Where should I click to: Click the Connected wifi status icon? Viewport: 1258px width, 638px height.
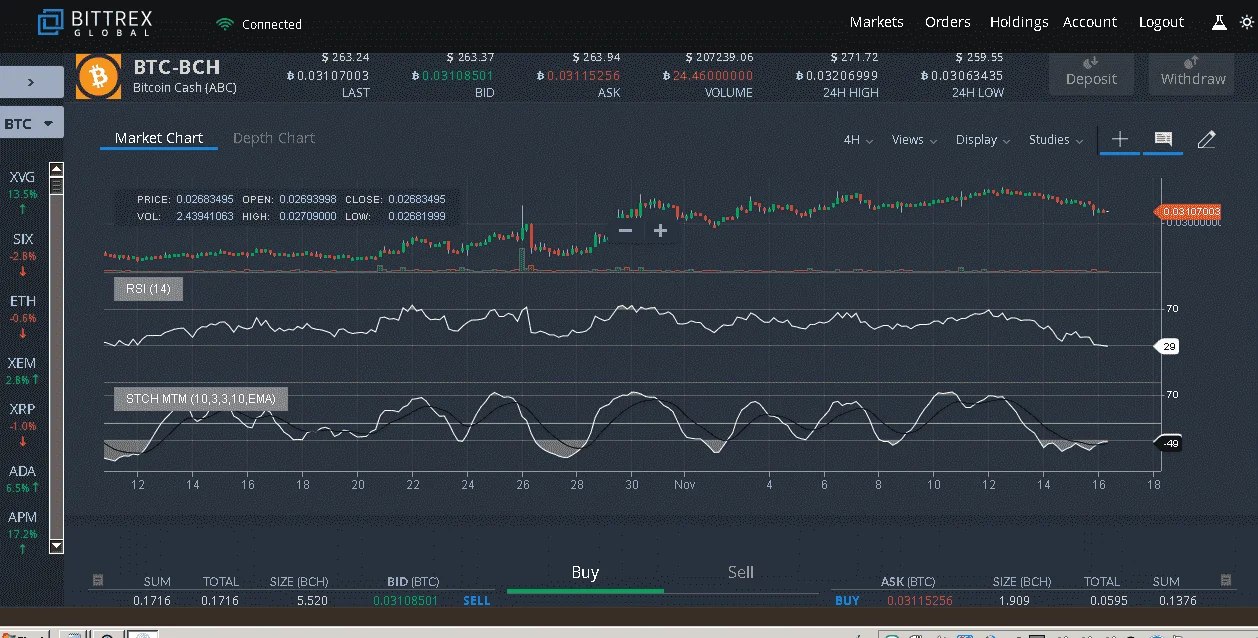click(x=225, y=23)
